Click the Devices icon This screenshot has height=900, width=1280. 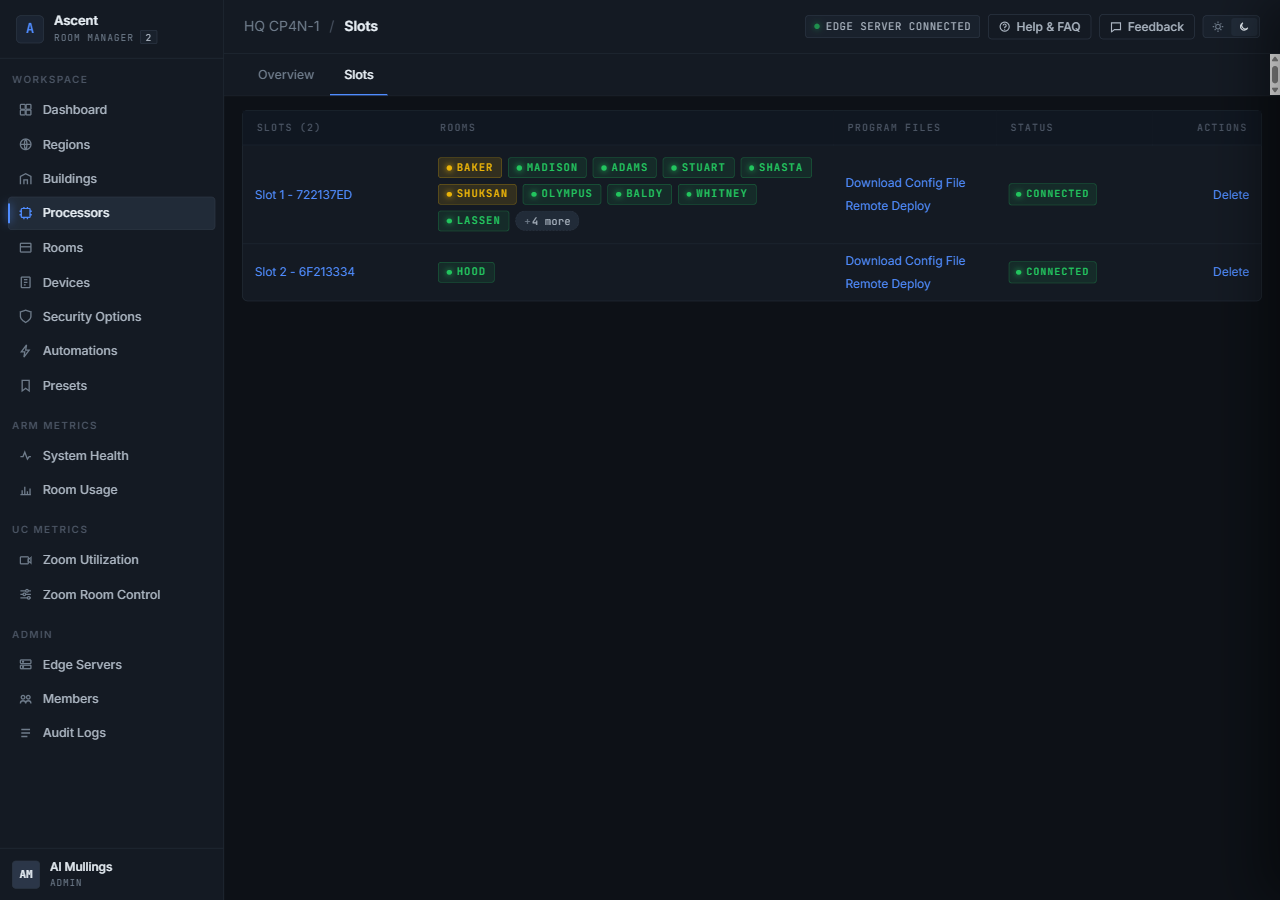(26, 283)
